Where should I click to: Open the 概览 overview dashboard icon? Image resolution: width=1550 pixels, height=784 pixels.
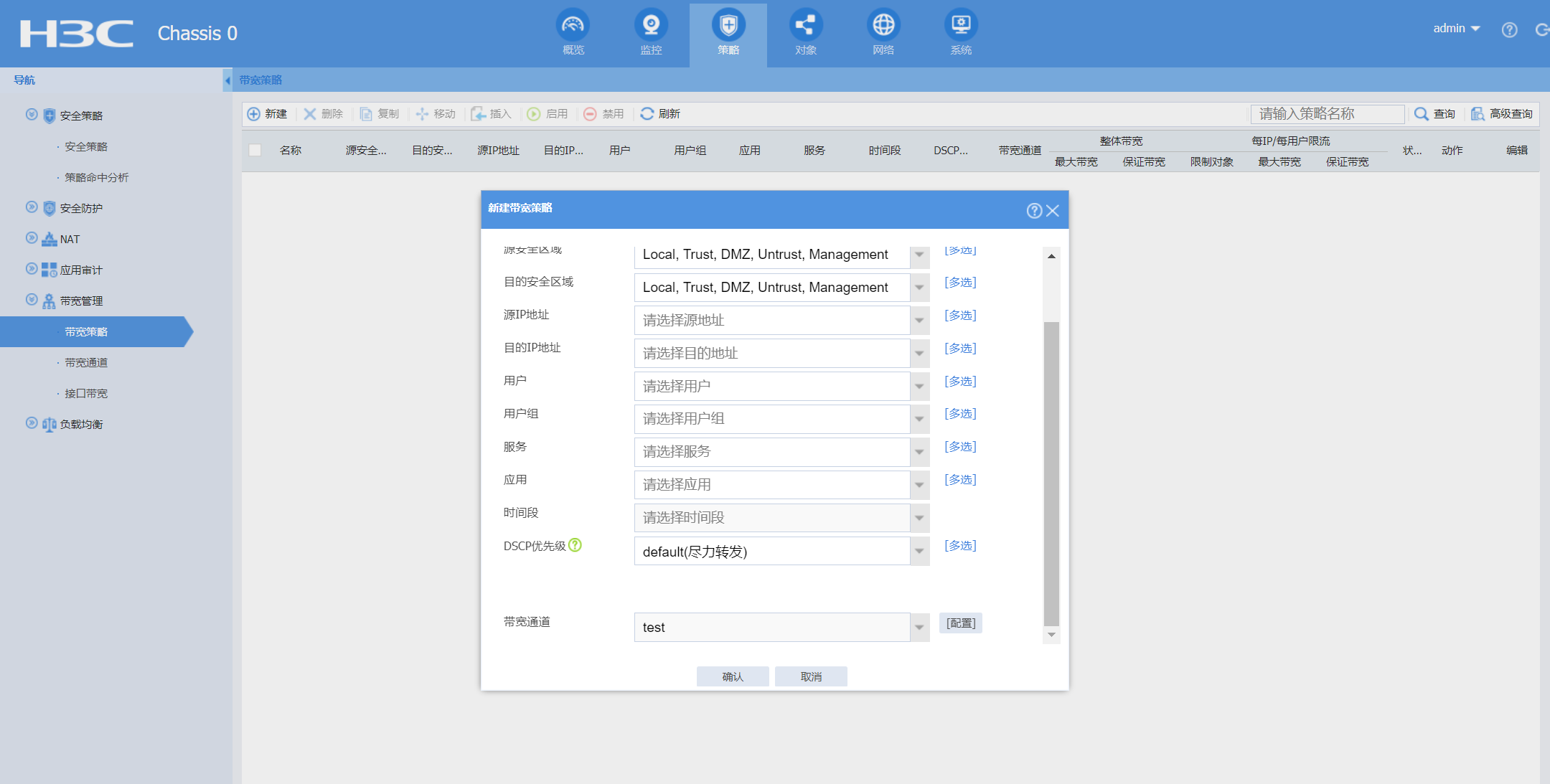[x=573, y=26]
